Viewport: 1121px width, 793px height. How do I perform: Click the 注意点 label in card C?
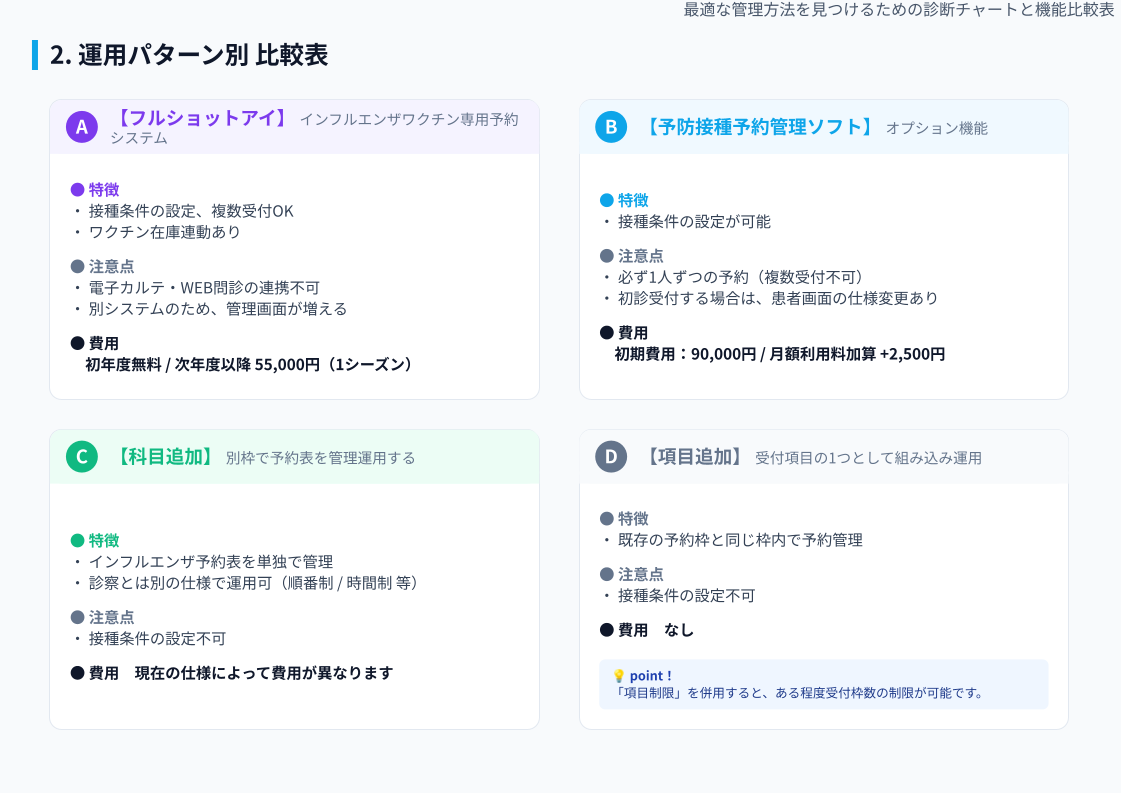[x=112, y=617]
